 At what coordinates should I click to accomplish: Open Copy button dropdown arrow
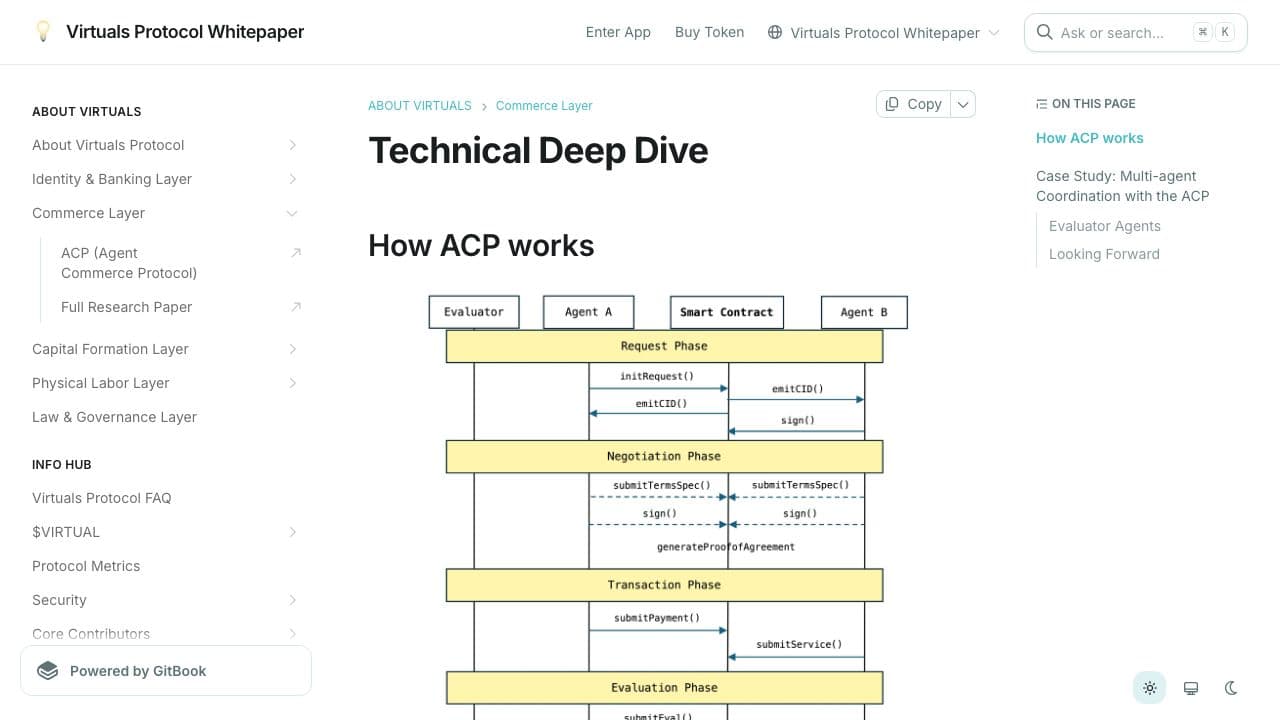pyautogui.click(x=962, y=104)
